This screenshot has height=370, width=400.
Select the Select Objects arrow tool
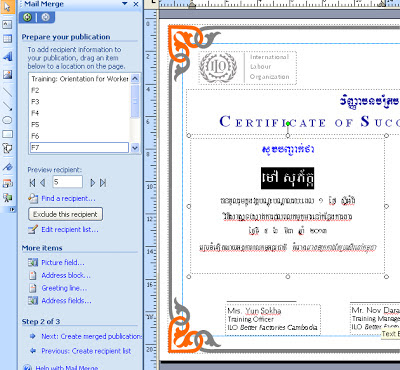point(7,7)
